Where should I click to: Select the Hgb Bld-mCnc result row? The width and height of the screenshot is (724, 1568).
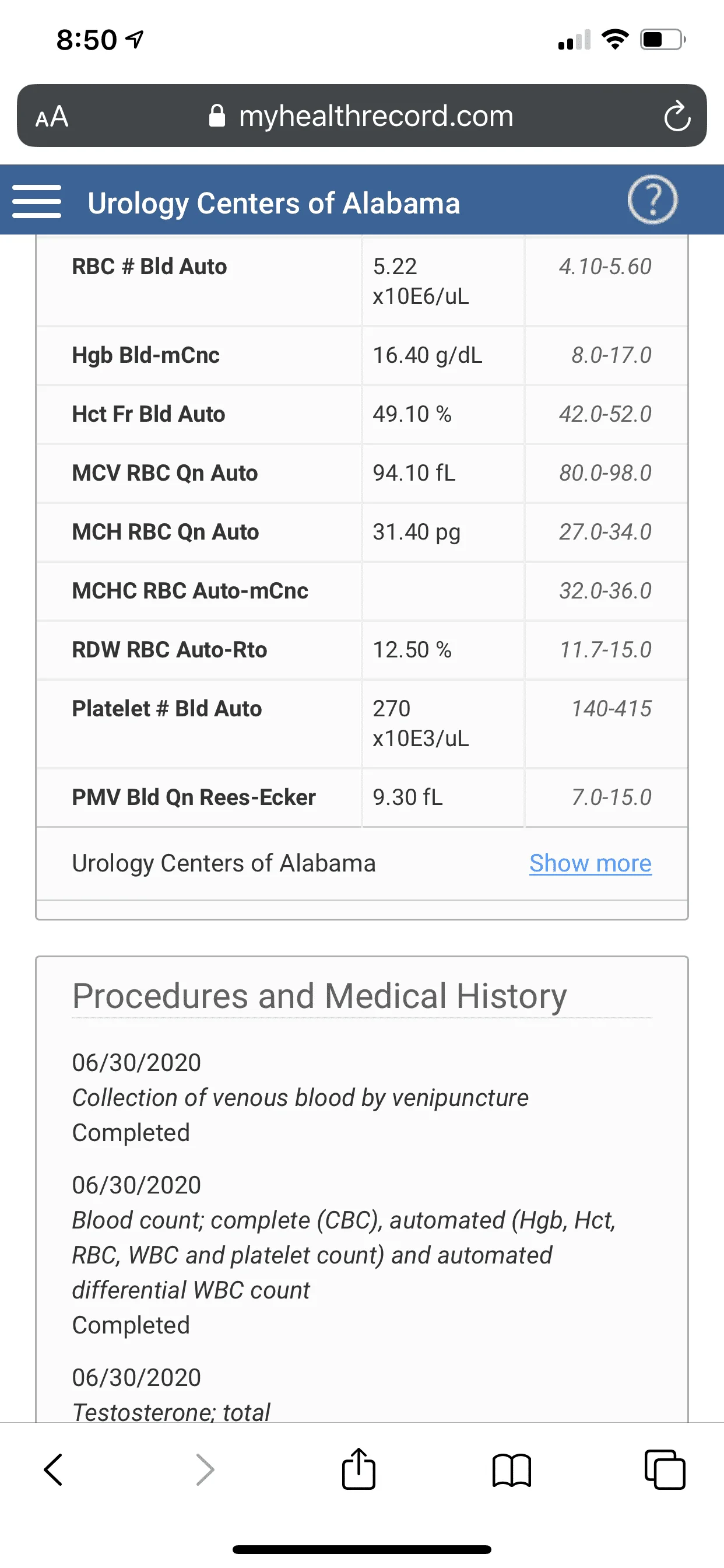coord(362,355)
